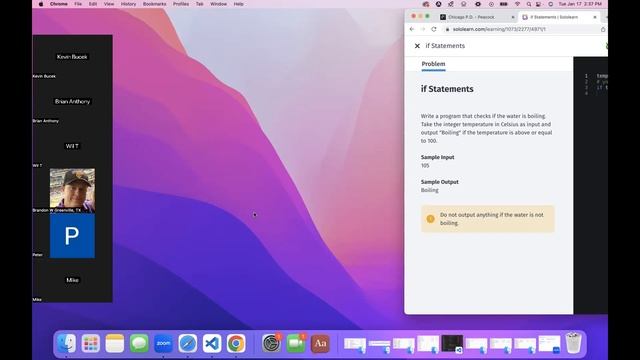Click the orange warning icon in note
Viewport: 640px width, 360px height.
[430, 219]
